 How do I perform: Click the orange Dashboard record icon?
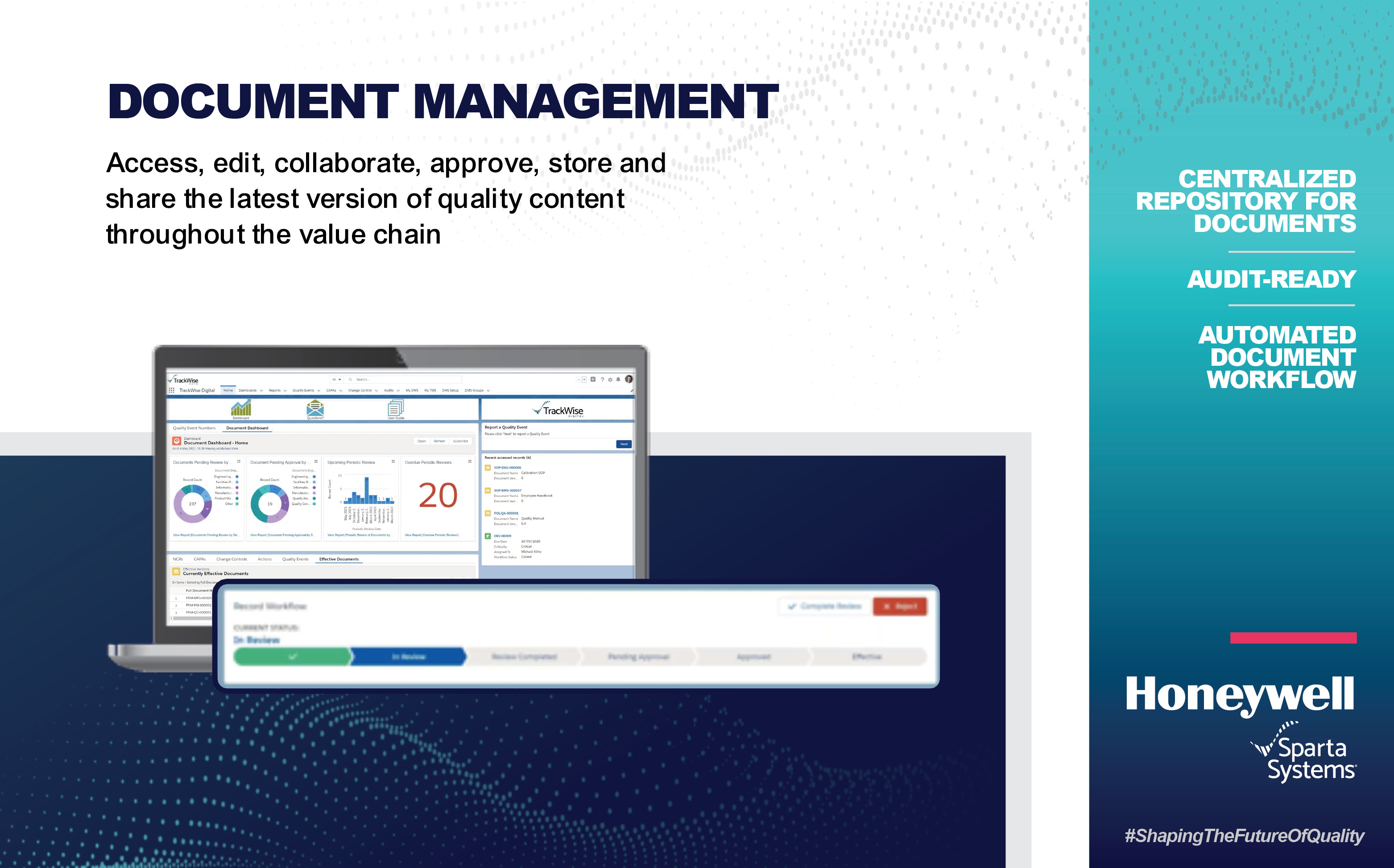coord(177,442)
